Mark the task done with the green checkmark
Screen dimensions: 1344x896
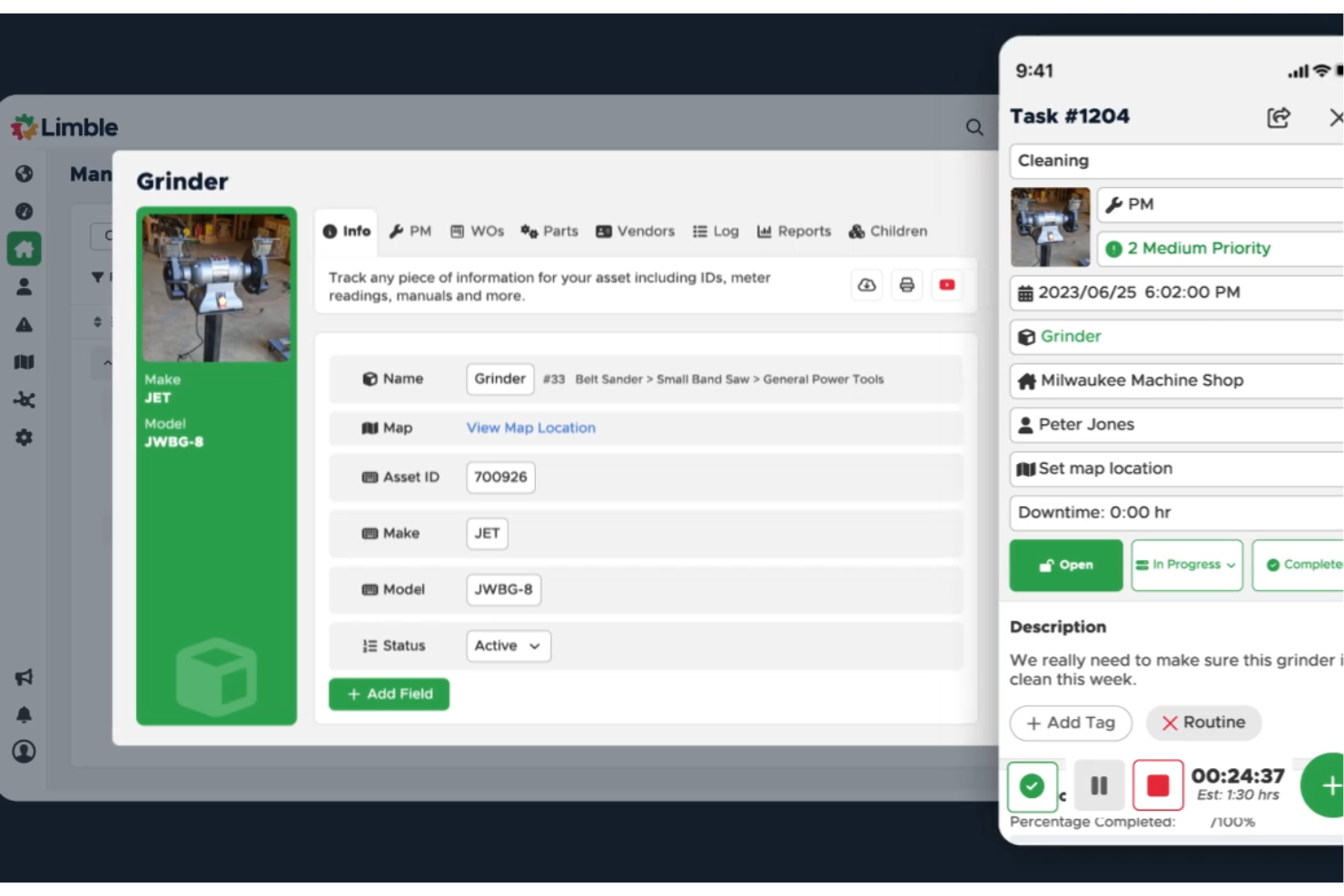1032,786
